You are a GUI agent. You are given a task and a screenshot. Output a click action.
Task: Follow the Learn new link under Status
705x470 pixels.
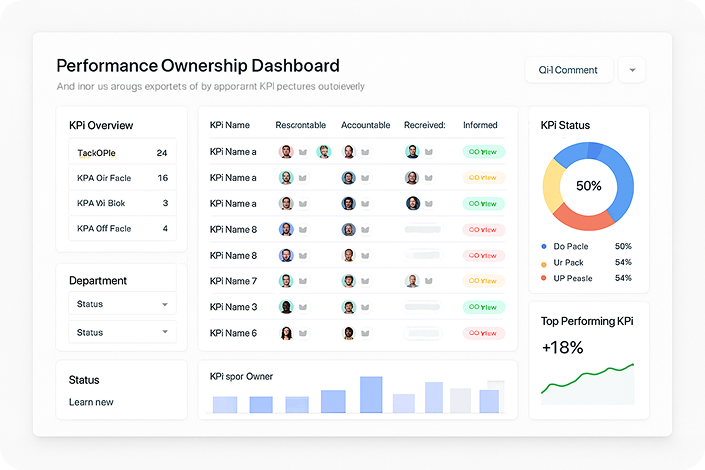coord(91,402)
